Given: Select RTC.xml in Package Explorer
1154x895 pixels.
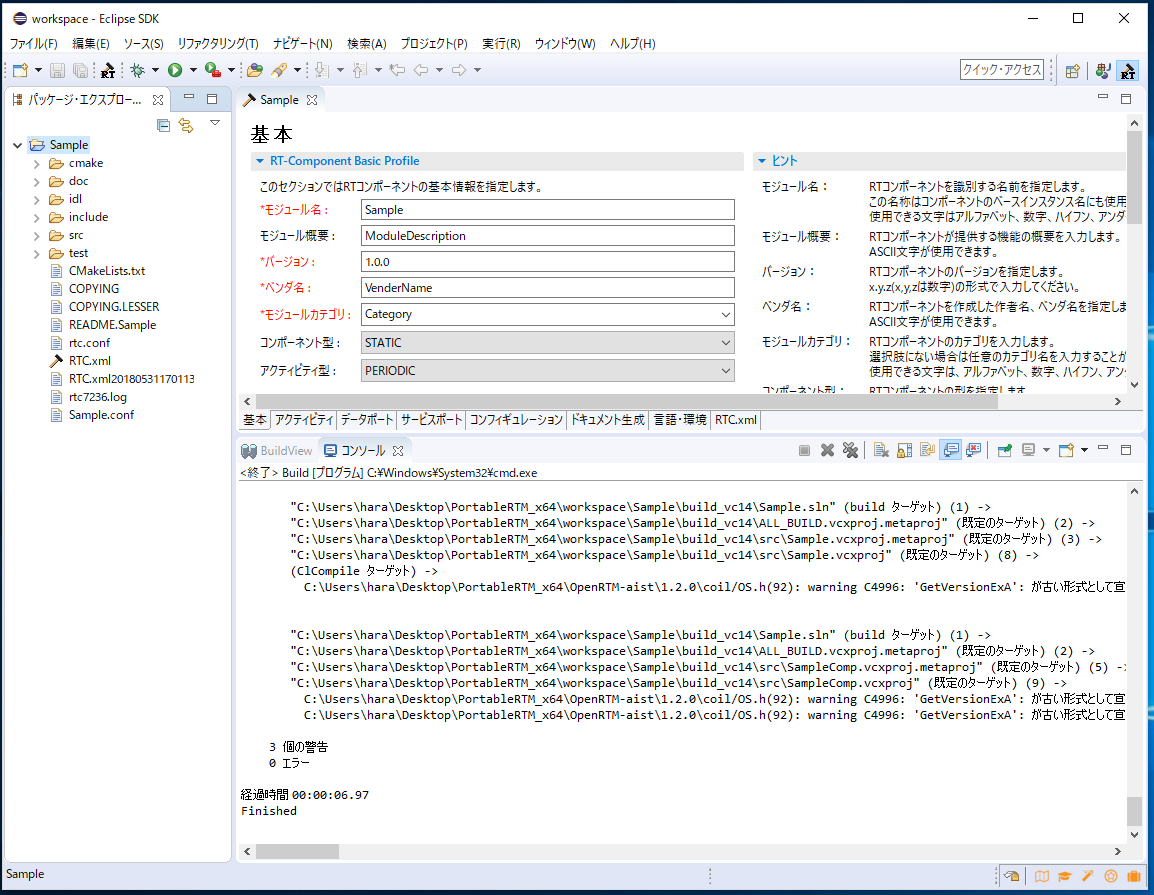Looking at the screenshot, I should (90, 361).
